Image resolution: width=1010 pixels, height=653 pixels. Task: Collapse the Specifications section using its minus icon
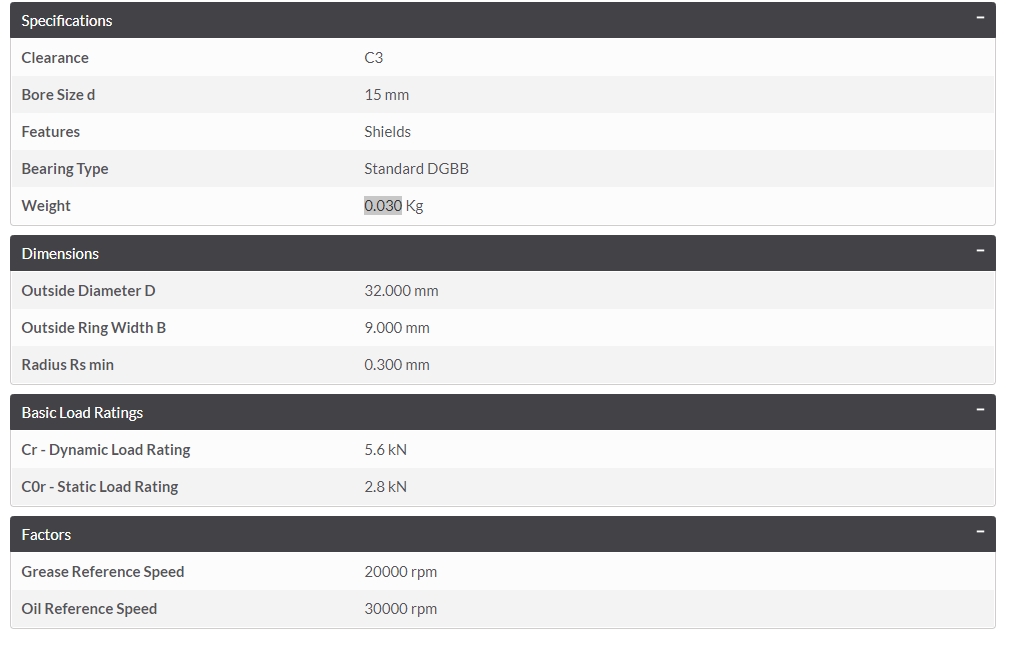tap(980, 18)
